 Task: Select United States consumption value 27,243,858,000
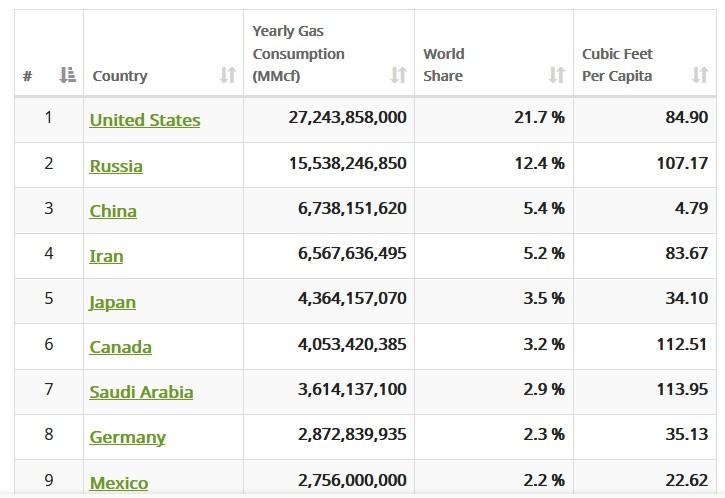348,117
